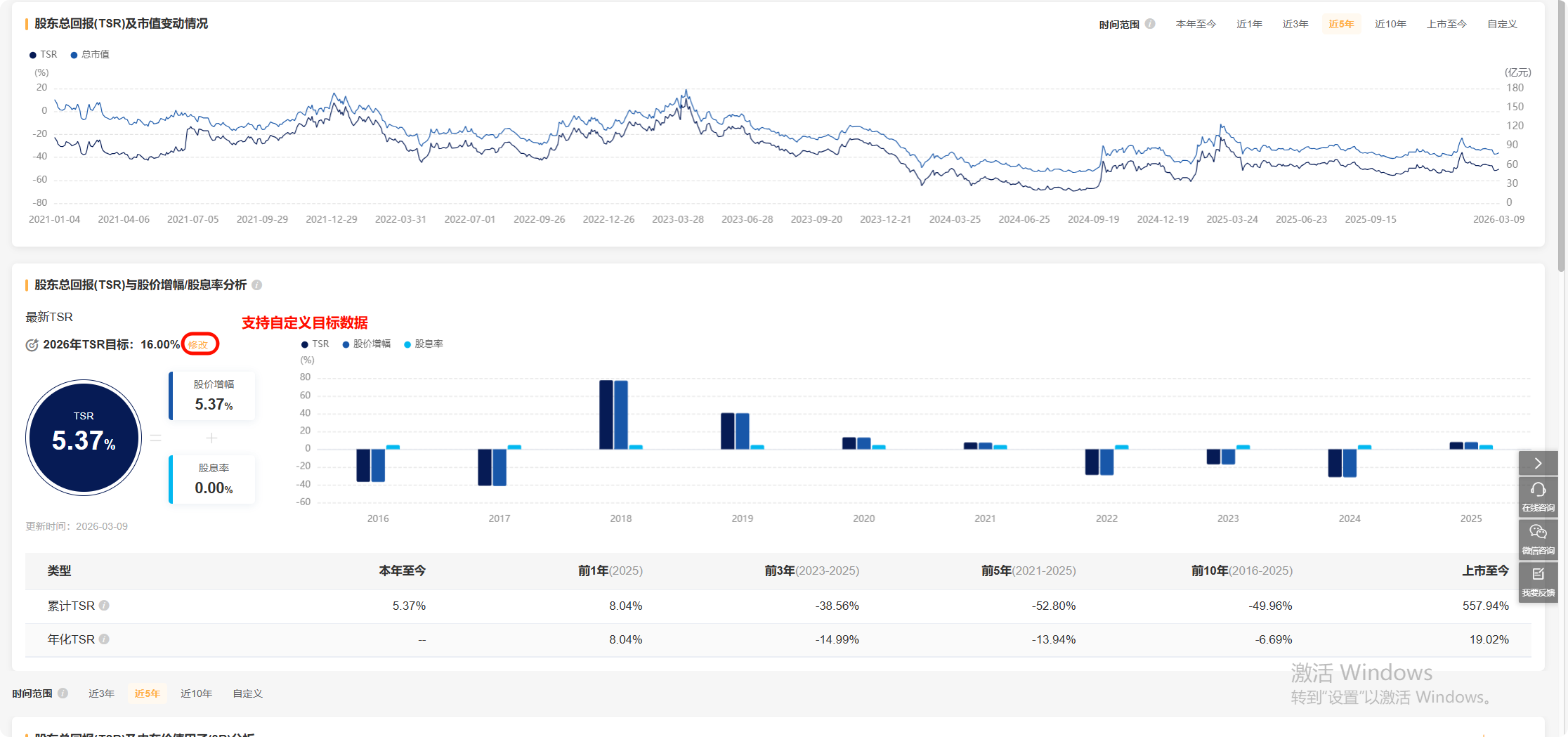Click the 557.94% cumulative TSR value

[1485, 606]
